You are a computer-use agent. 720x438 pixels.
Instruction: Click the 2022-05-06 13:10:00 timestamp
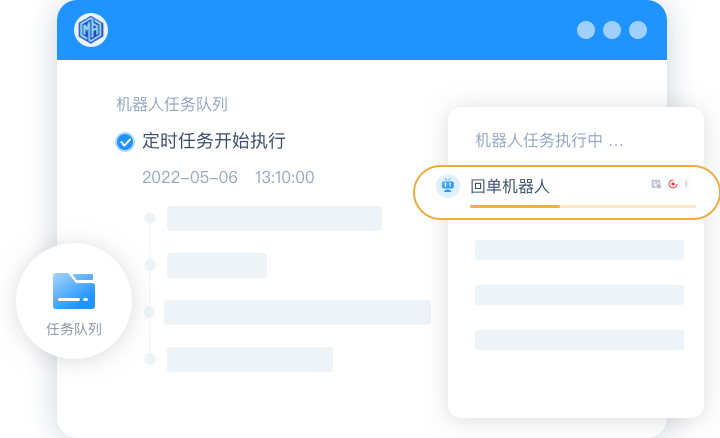click(x=228, y=177)
